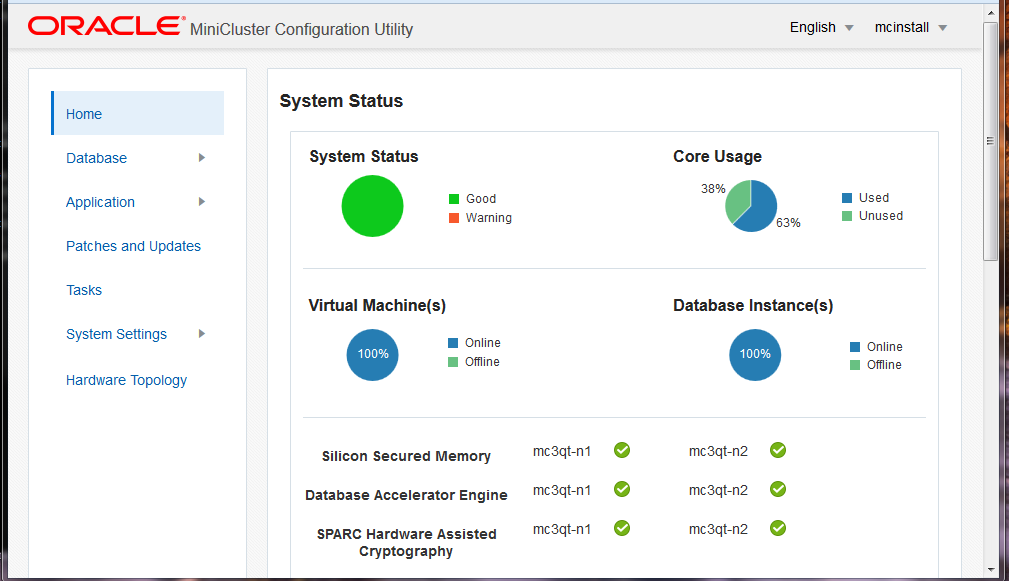This screenshot has width=1009, height=581.
Task: Click the Core Usage heading
Action: click(717, 156)
